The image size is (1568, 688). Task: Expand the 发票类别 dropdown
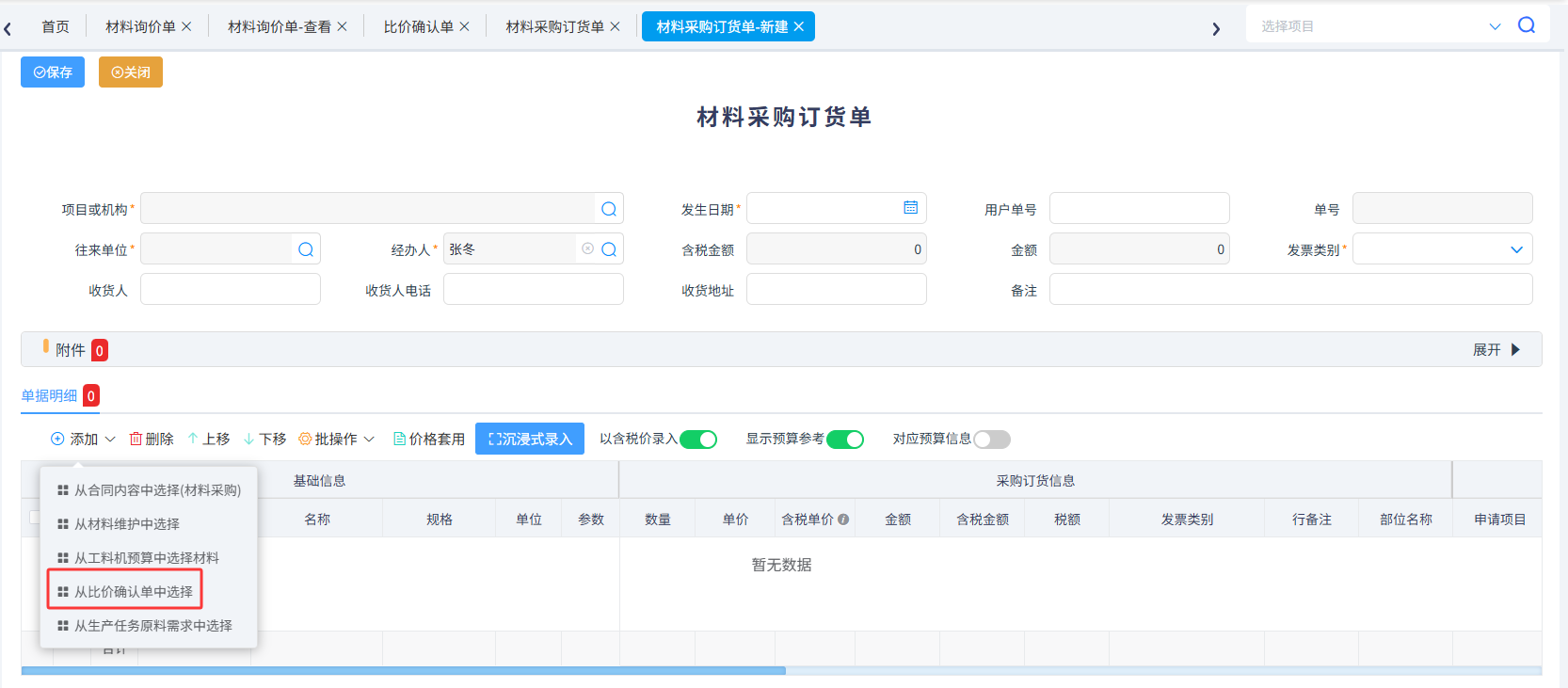[1516, 249]
